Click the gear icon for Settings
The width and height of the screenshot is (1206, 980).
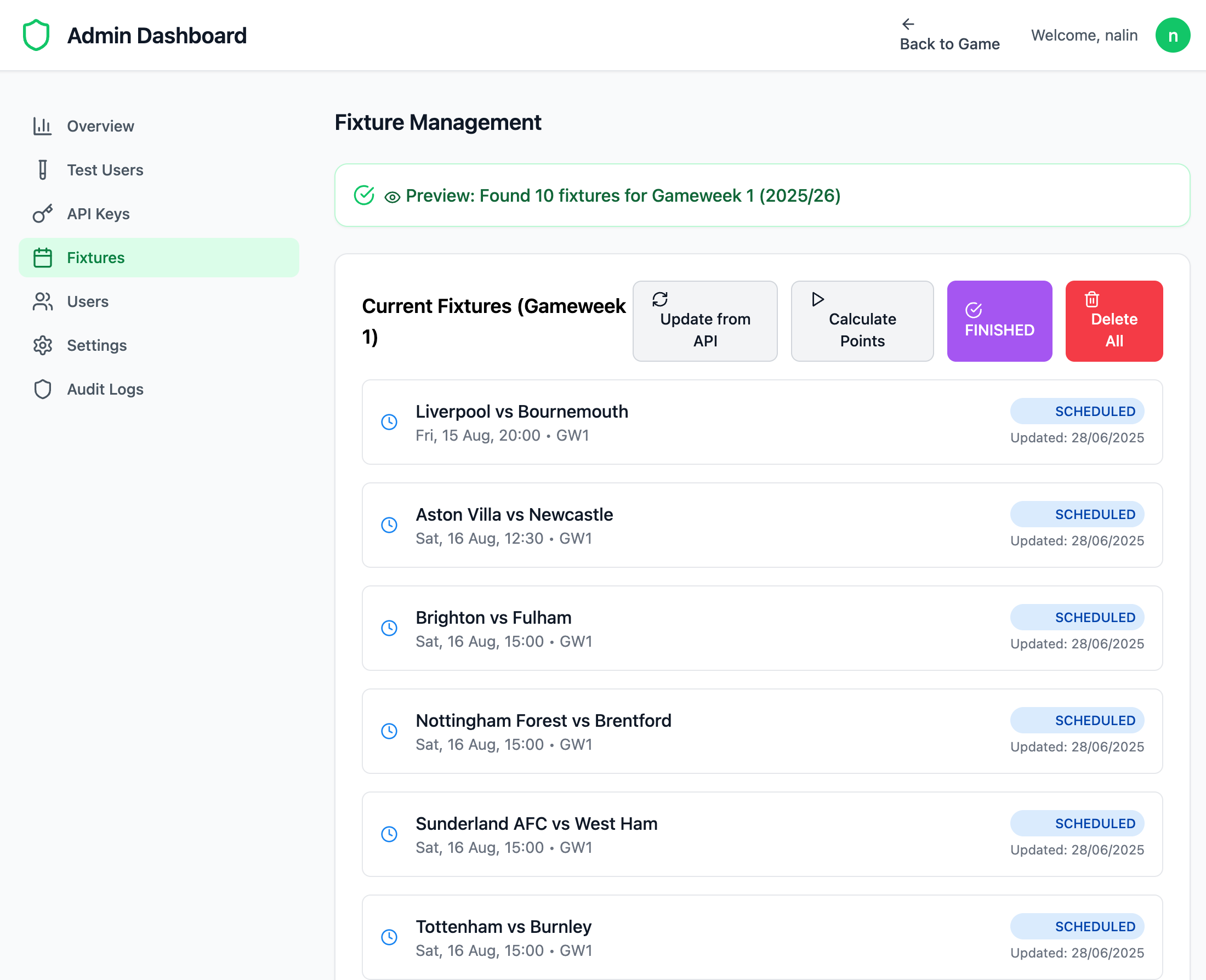coord(42,345)
